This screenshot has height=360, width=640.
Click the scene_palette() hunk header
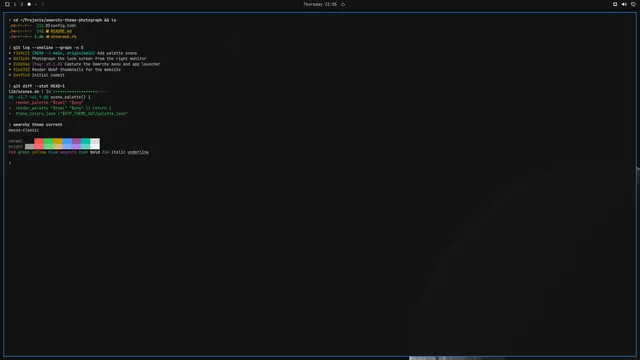pyautogui.click(x=49, y=97)
